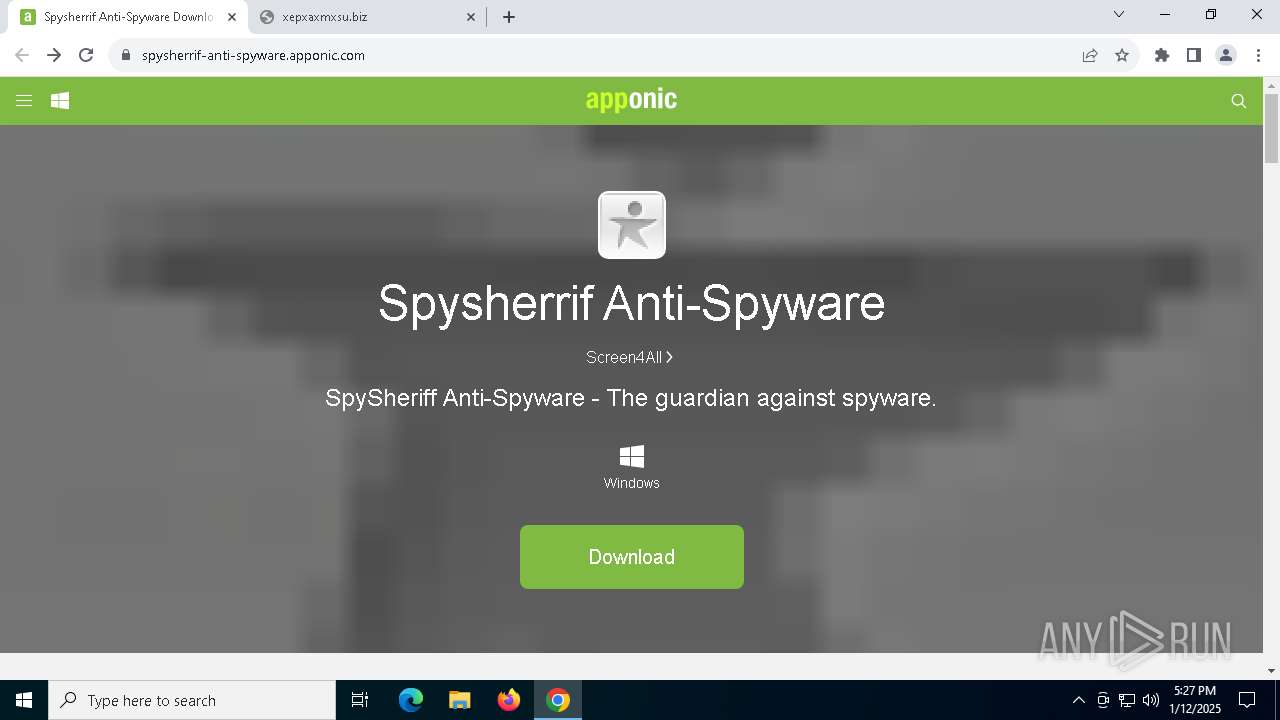This screenshot has height=720, width=1280.
Task: Close the Spysherrif Anti-Spyware tab
Action: pos(232,17)
